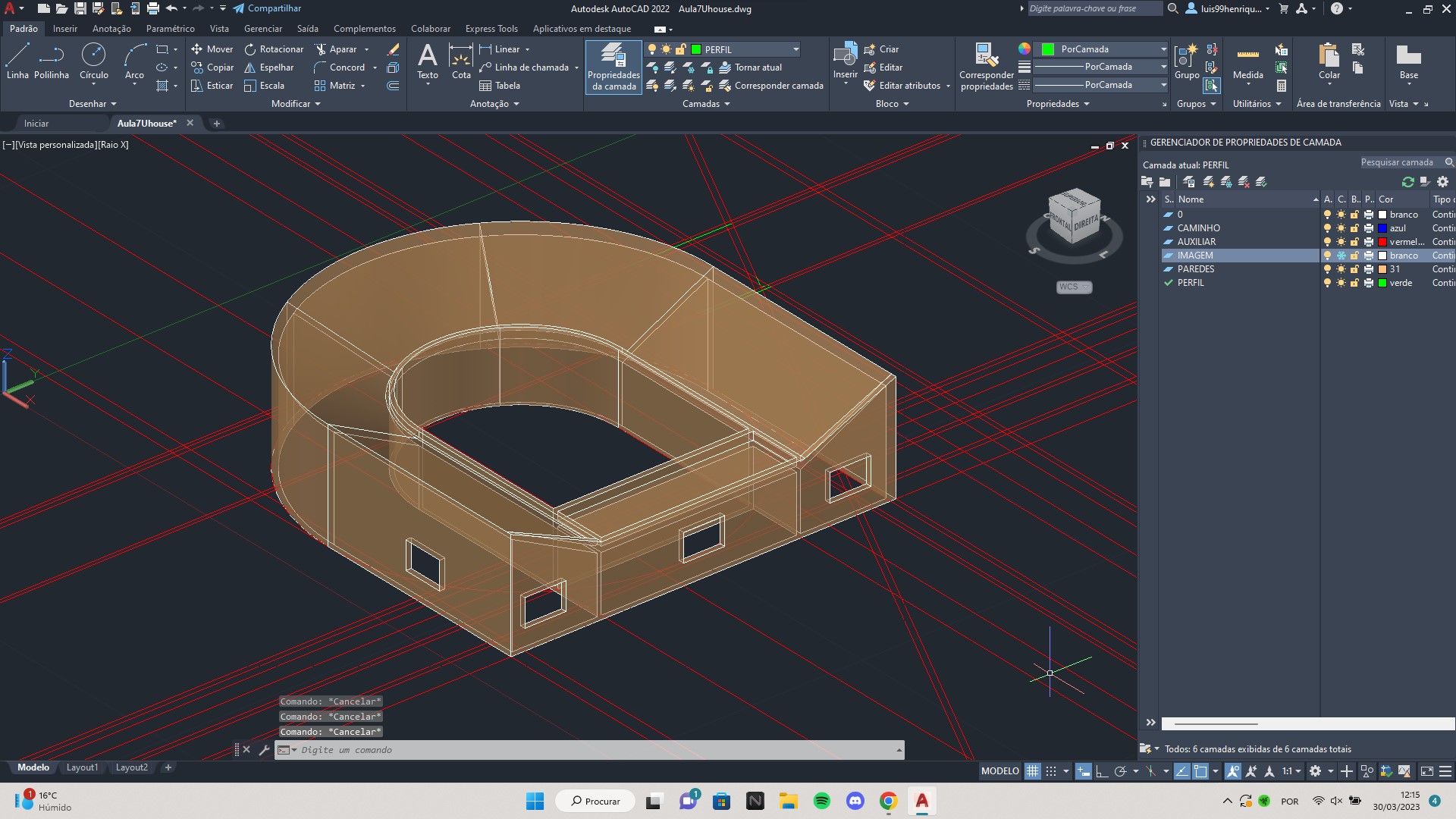Switch to Layout1 tab
1456x819 pixels.
click(x=82, y=767)
